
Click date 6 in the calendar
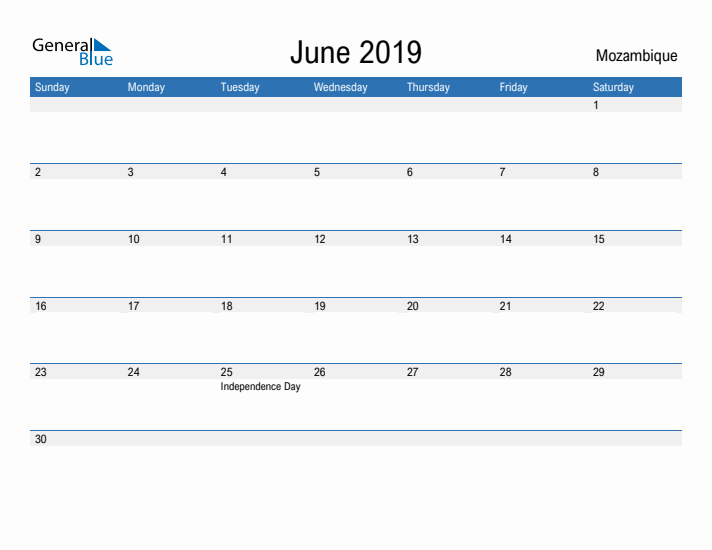pos(410,172)
